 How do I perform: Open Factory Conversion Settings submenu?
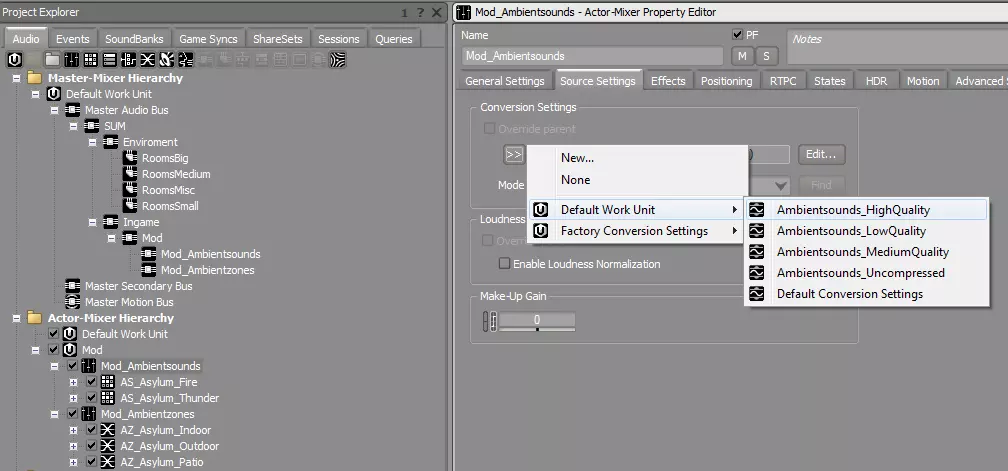(x=636, y=231)
